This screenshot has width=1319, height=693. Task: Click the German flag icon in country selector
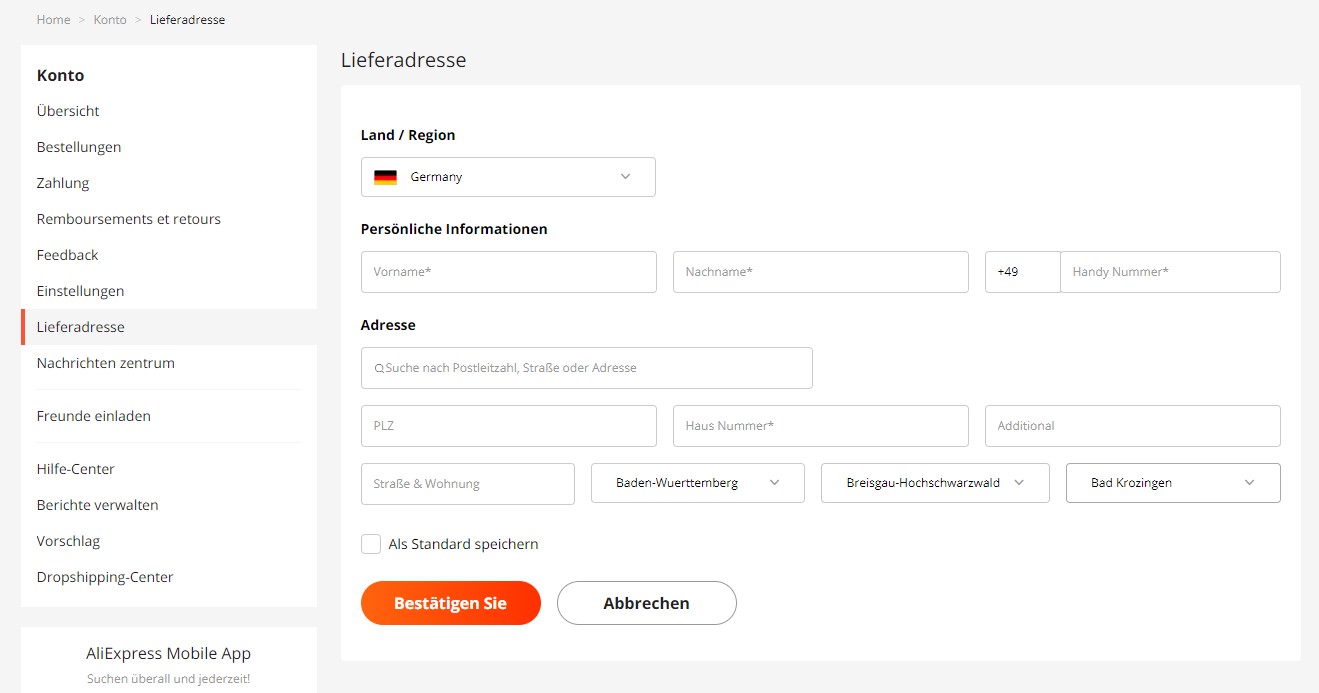(387, 176)
